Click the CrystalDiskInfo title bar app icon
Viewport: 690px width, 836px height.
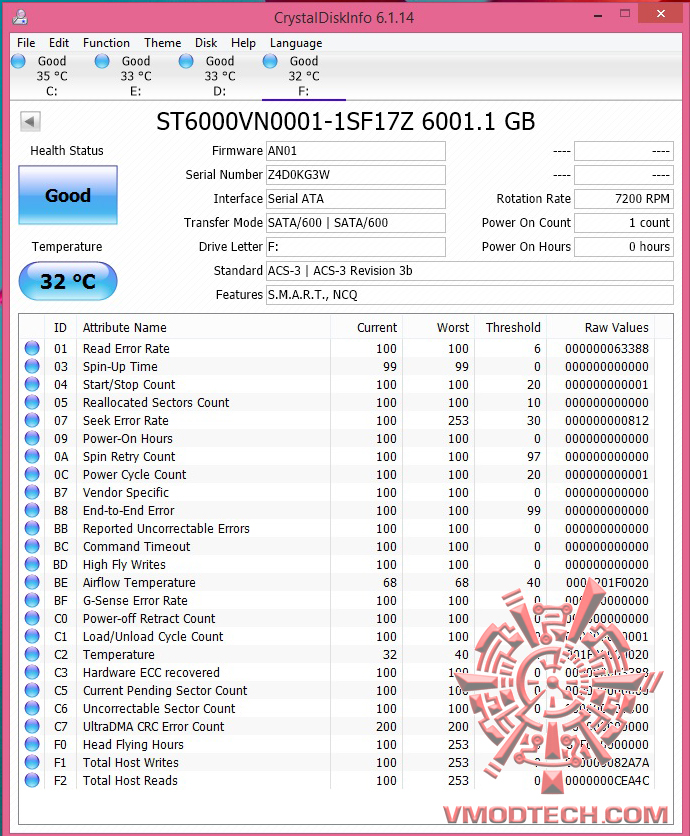(20, 17)
